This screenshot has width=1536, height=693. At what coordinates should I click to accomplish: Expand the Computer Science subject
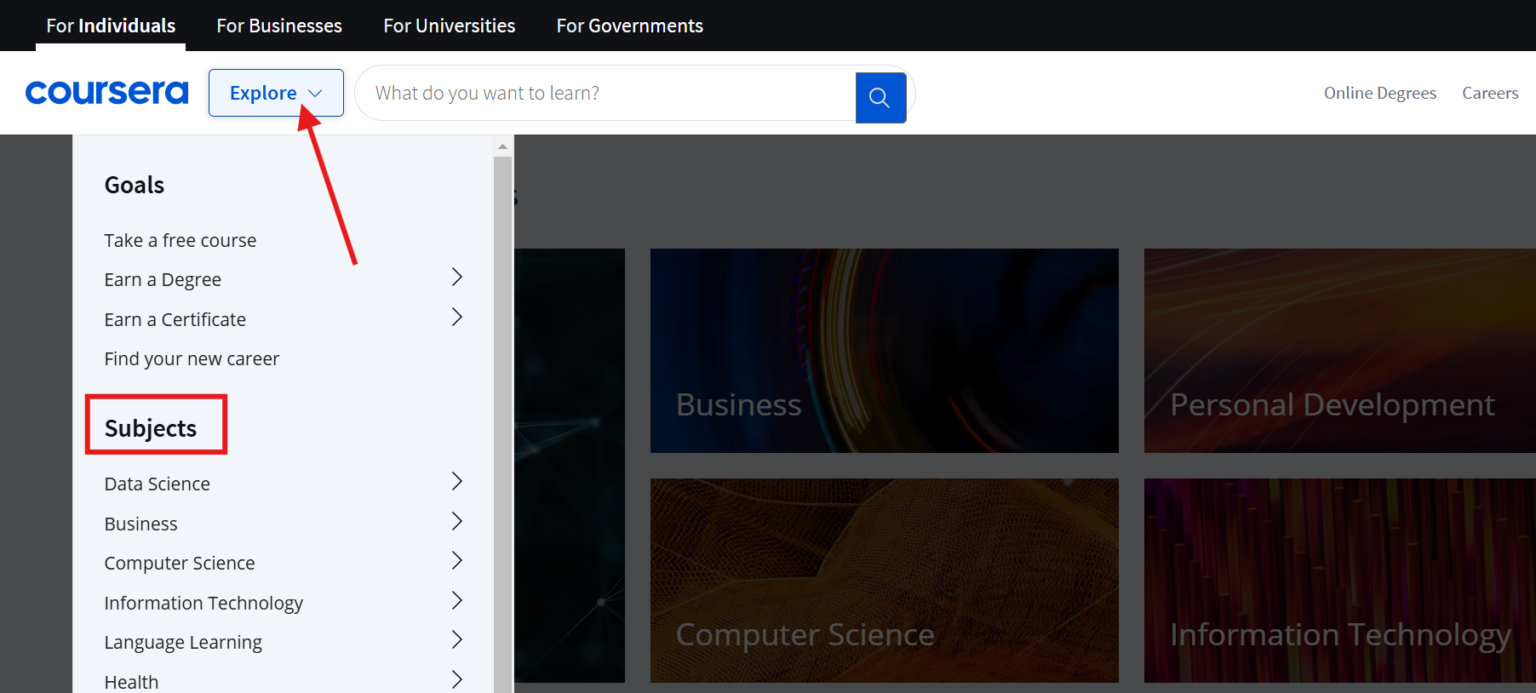[x=457, y=561]
